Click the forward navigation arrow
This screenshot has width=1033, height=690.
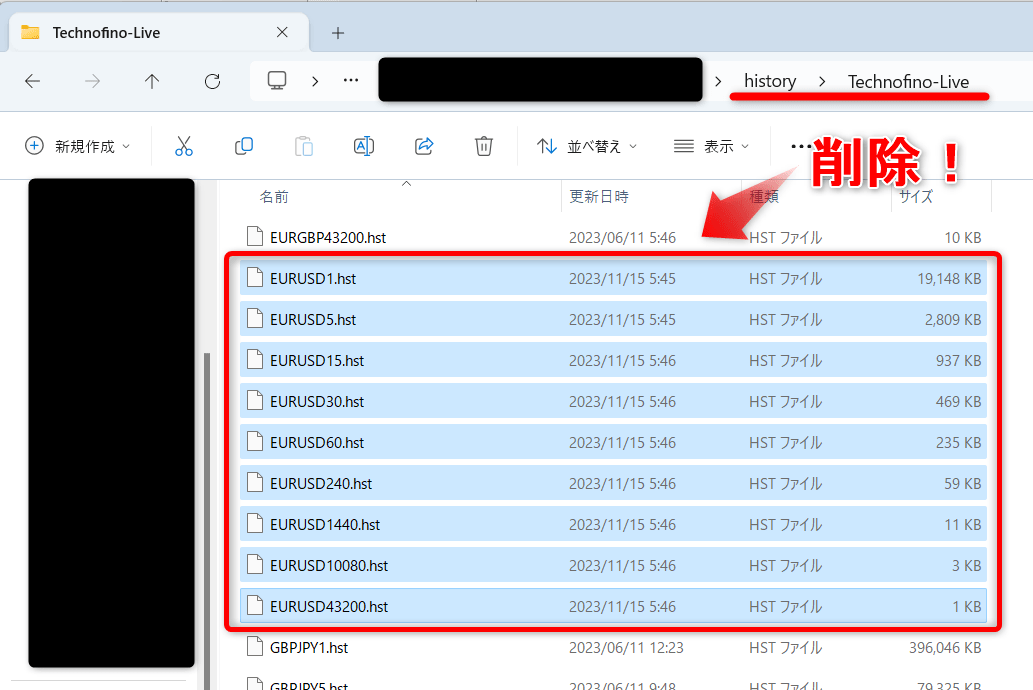(x=92, y=81)
